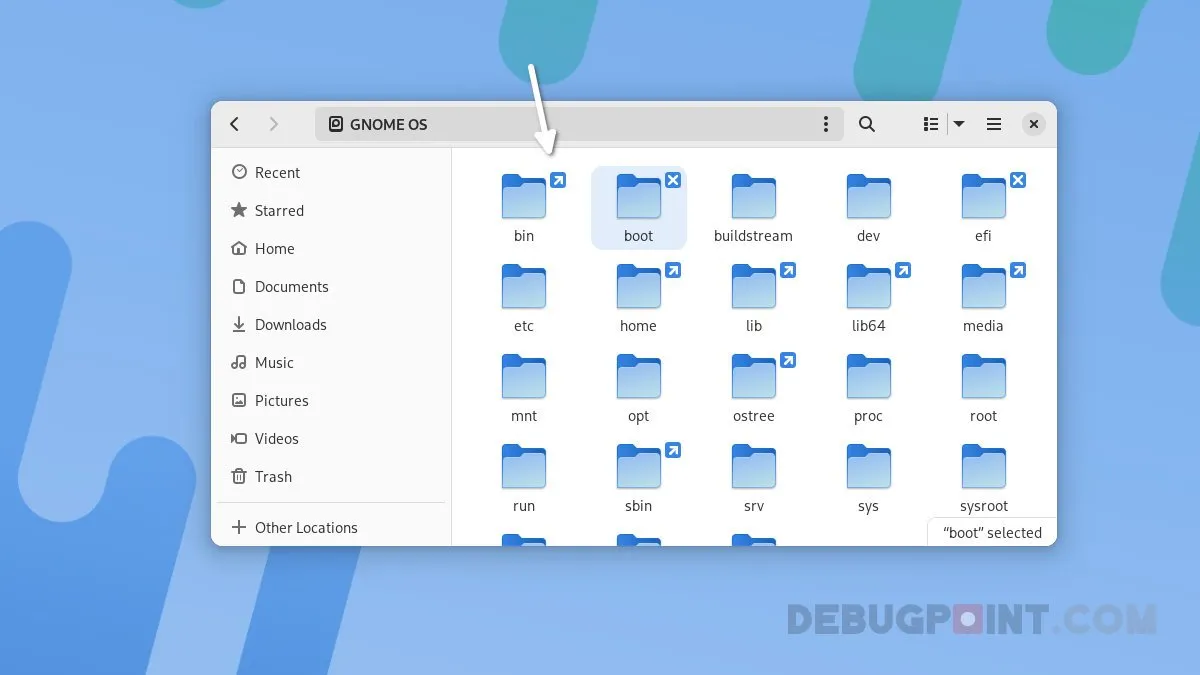Unmount the efi folder via its badge
This screenshot has width=1200, height=675.
click(1018, 180)
